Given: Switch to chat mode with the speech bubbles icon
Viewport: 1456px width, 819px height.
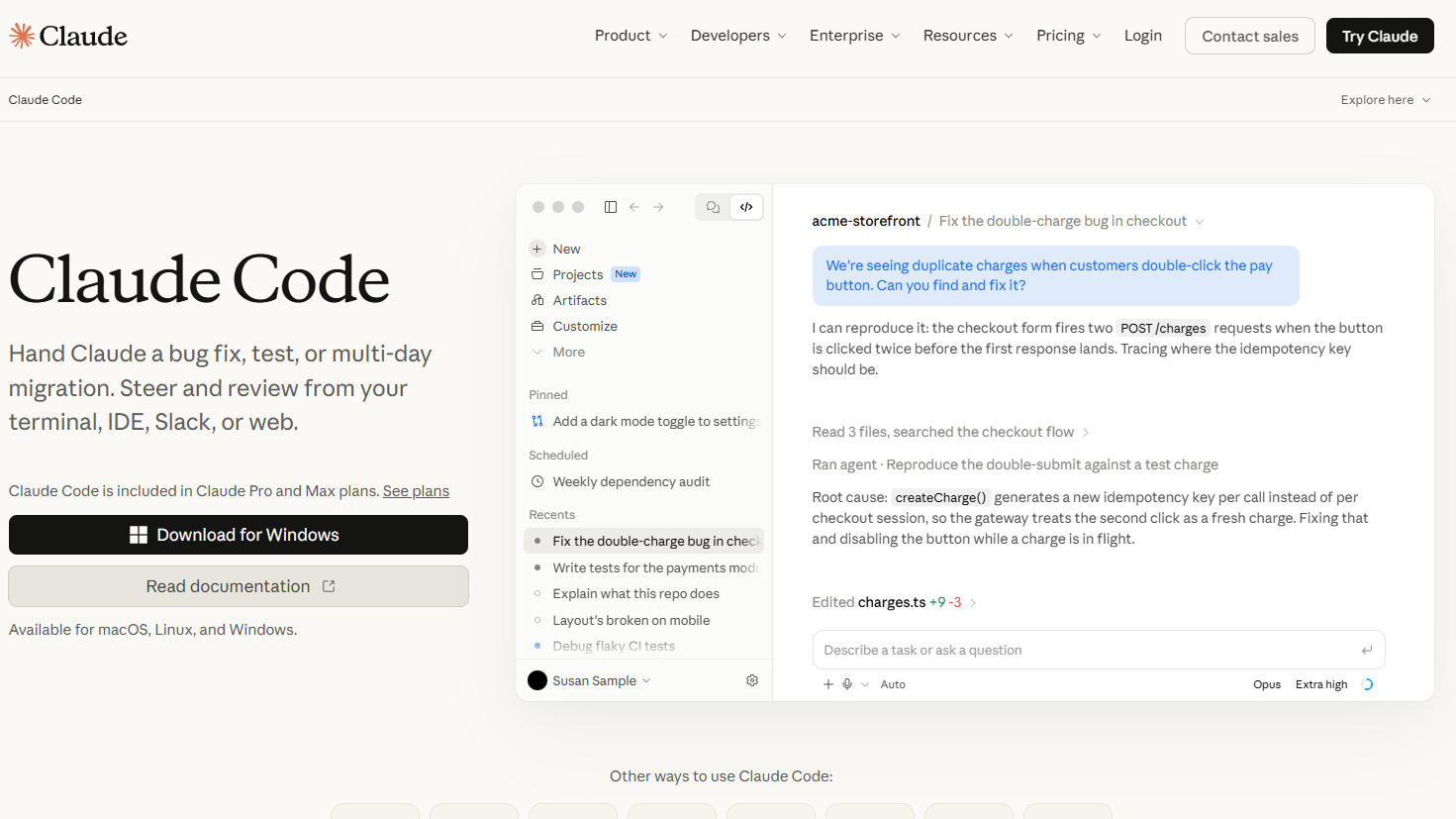Looking at the screenshot, I should click(713, 207).
